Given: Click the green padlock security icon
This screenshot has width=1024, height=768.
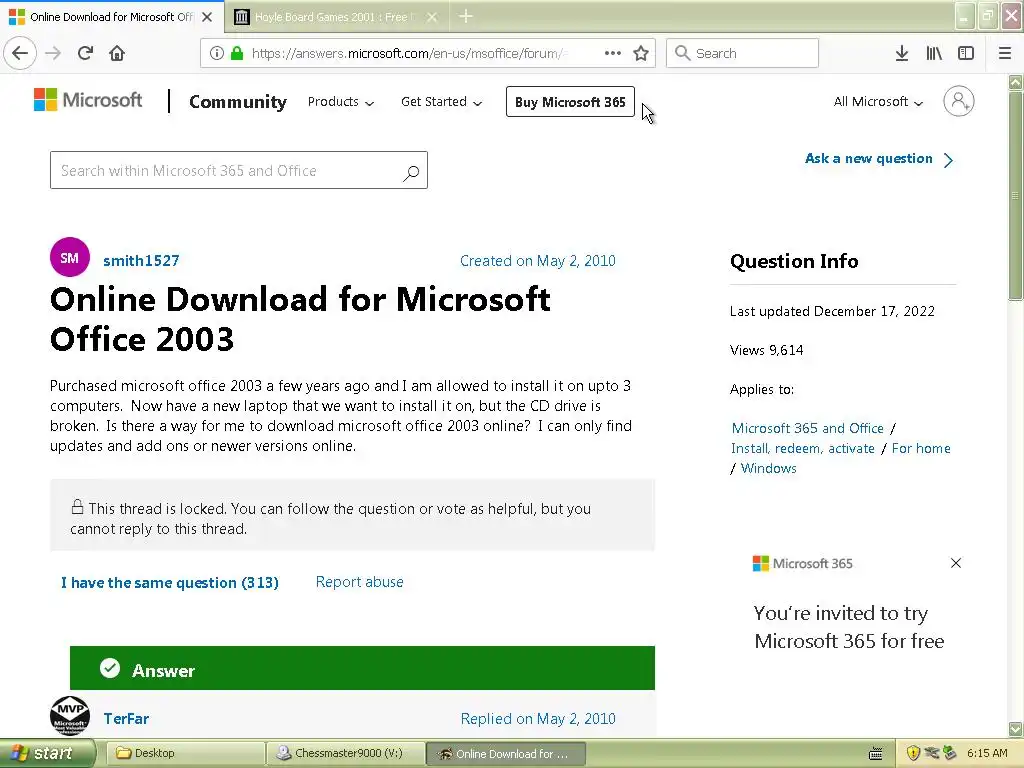Looking at the screenshot, I should [237, 53].
